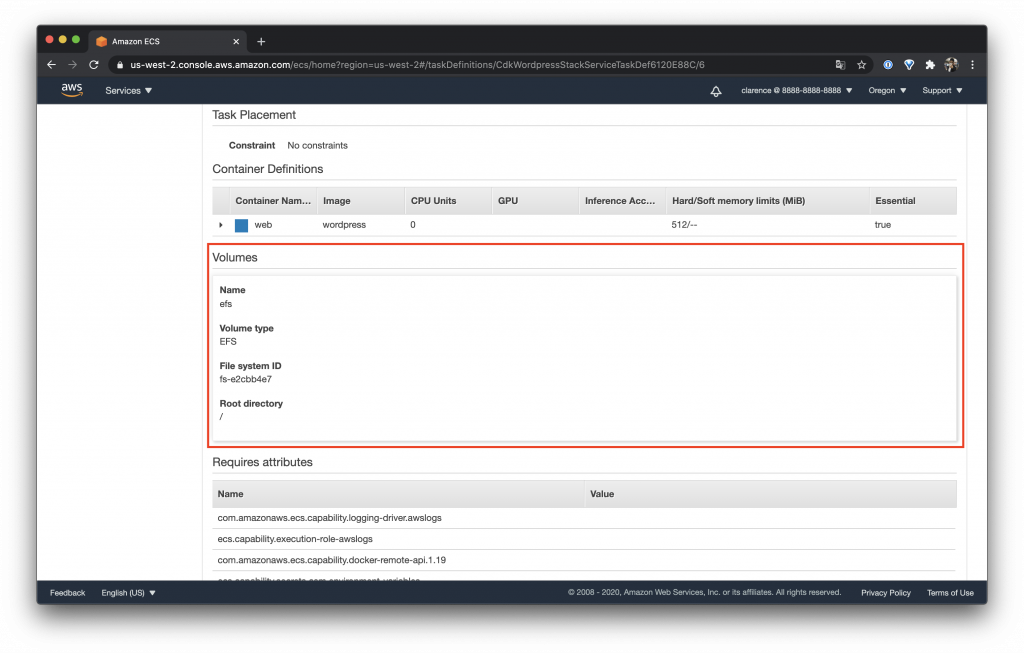Select the Amazon ECS browser tab

(x=167, y=42)
